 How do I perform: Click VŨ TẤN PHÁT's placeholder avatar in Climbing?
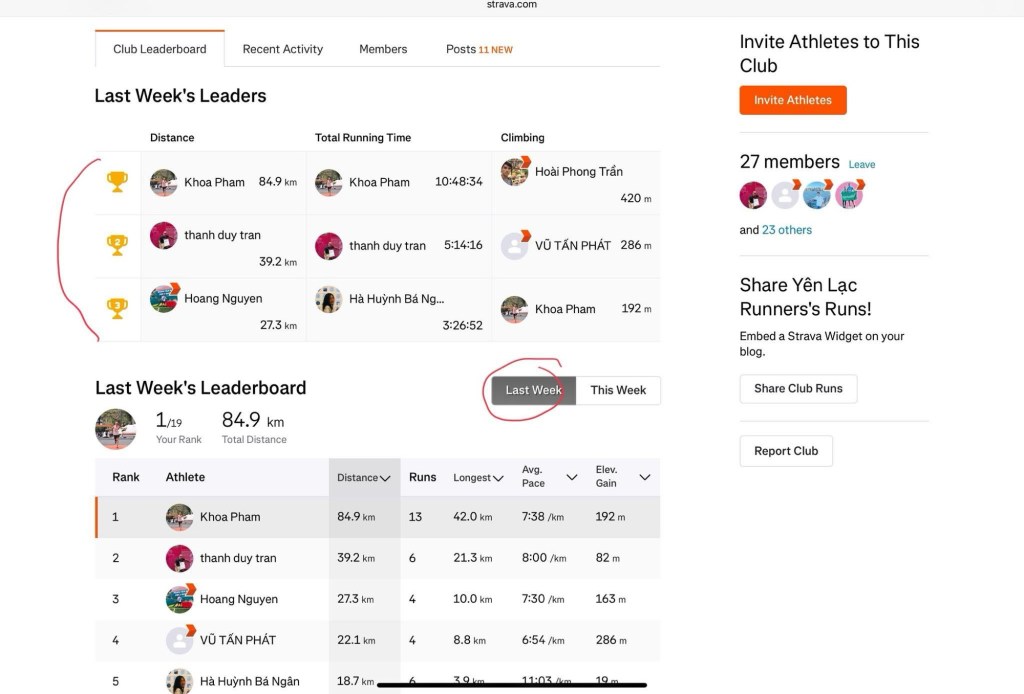(x=515, y=246)
